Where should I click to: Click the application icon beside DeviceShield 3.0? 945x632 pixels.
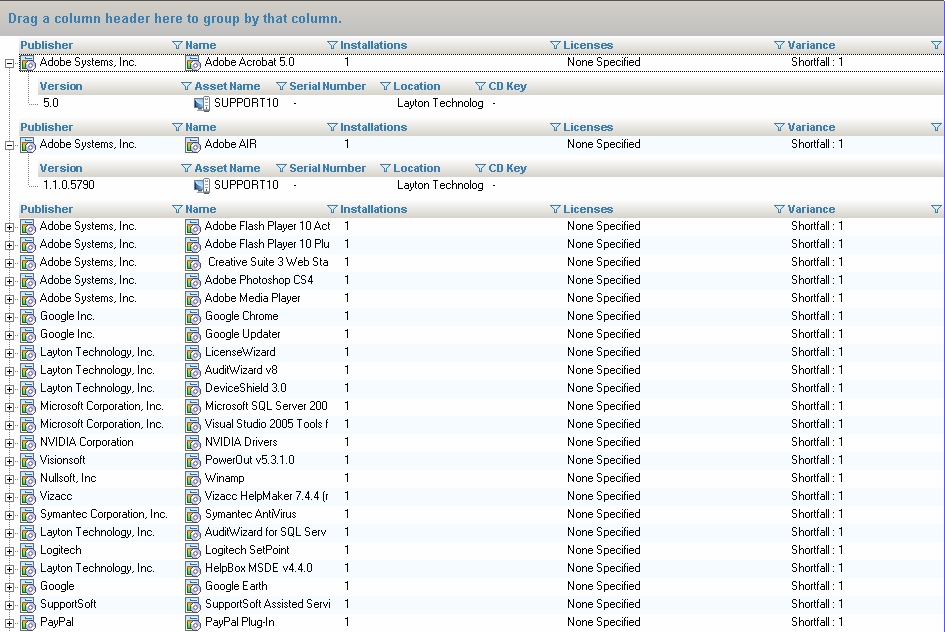click(x=193, y=389)
